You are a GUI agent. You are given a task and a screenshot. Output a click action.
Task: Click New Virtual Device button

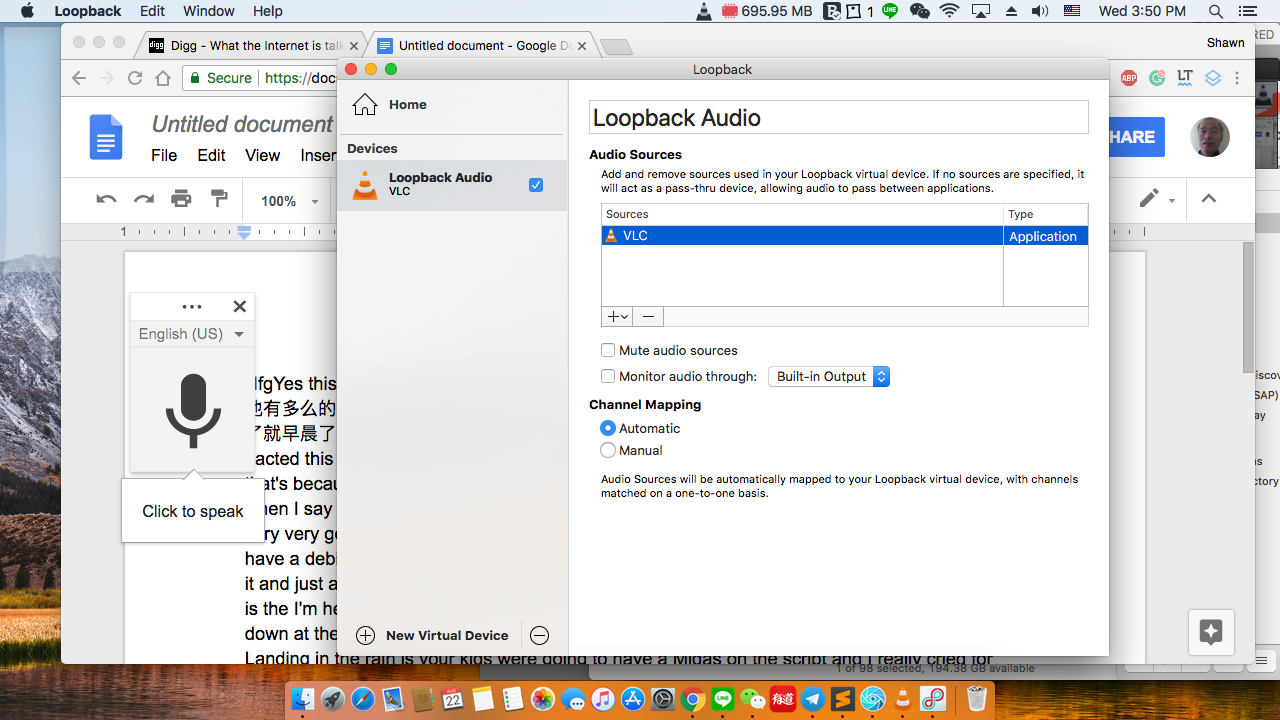point(432,635)
